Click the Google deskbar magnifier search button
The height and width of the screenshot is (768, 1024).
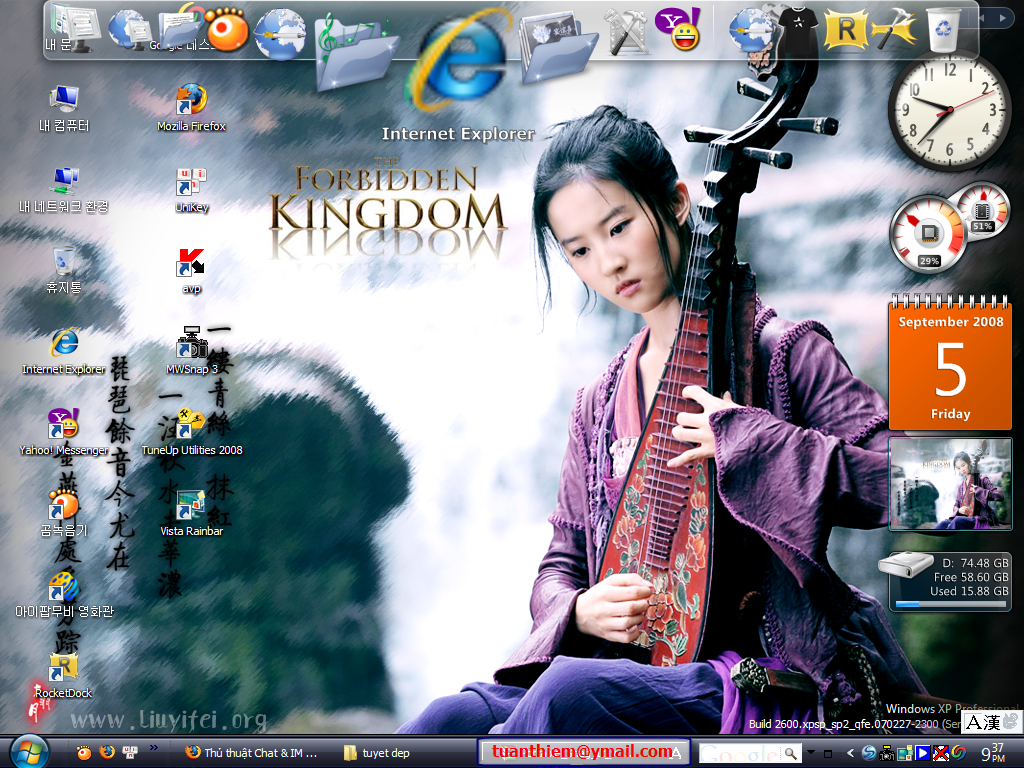792,754
